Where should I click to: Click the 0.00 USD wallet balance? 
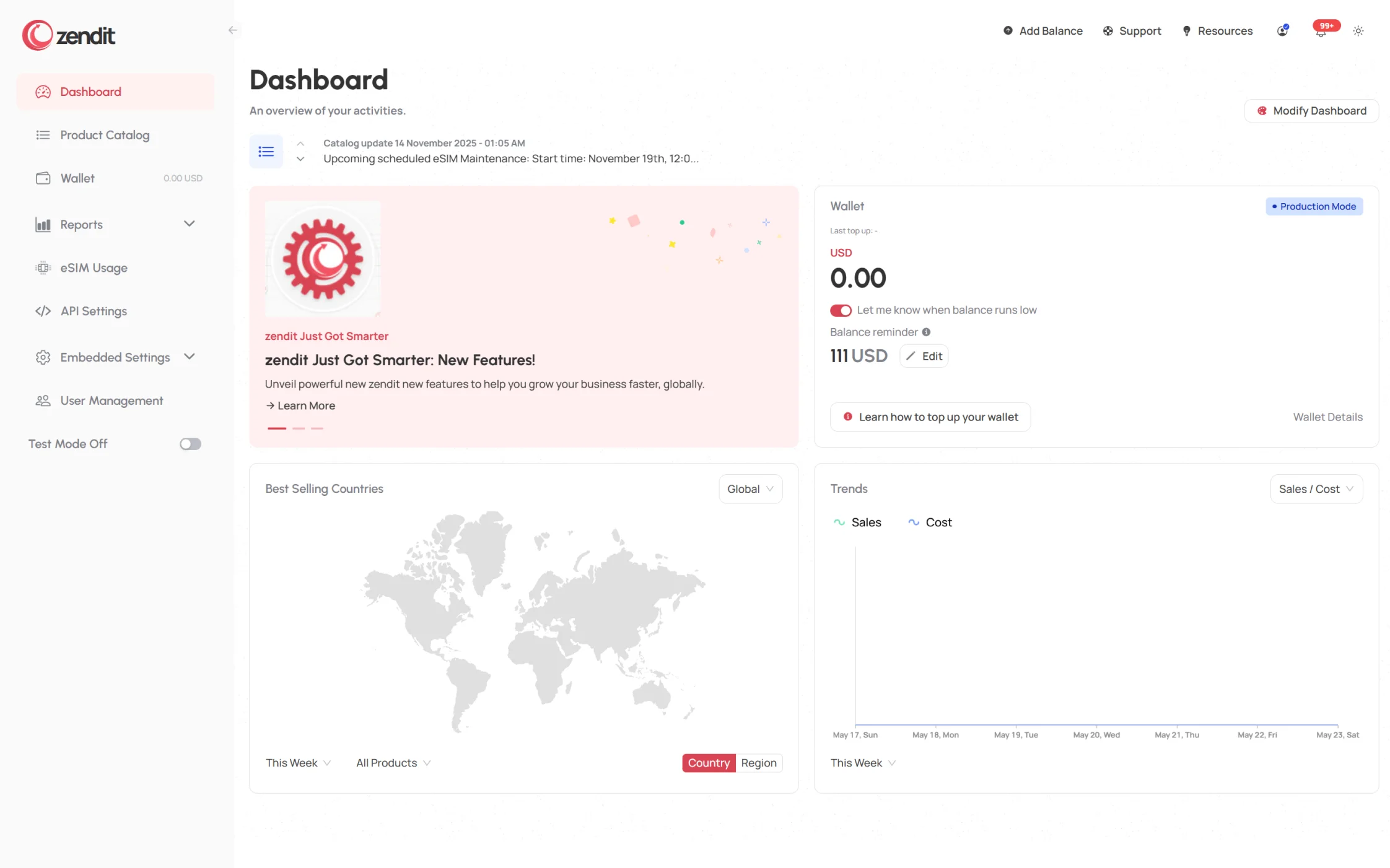[x=858, y=278]
